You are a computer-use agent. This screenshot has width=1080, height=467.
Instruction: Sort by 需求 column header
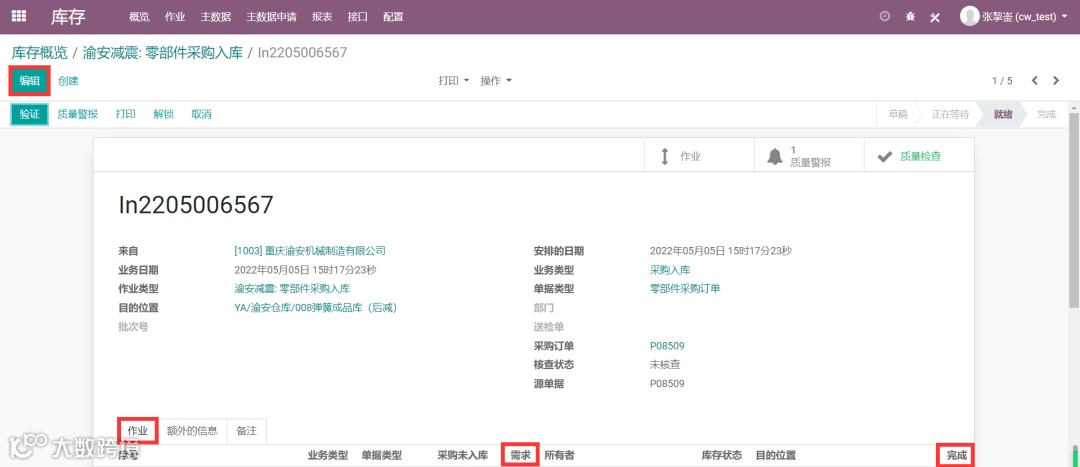[520, 455]
